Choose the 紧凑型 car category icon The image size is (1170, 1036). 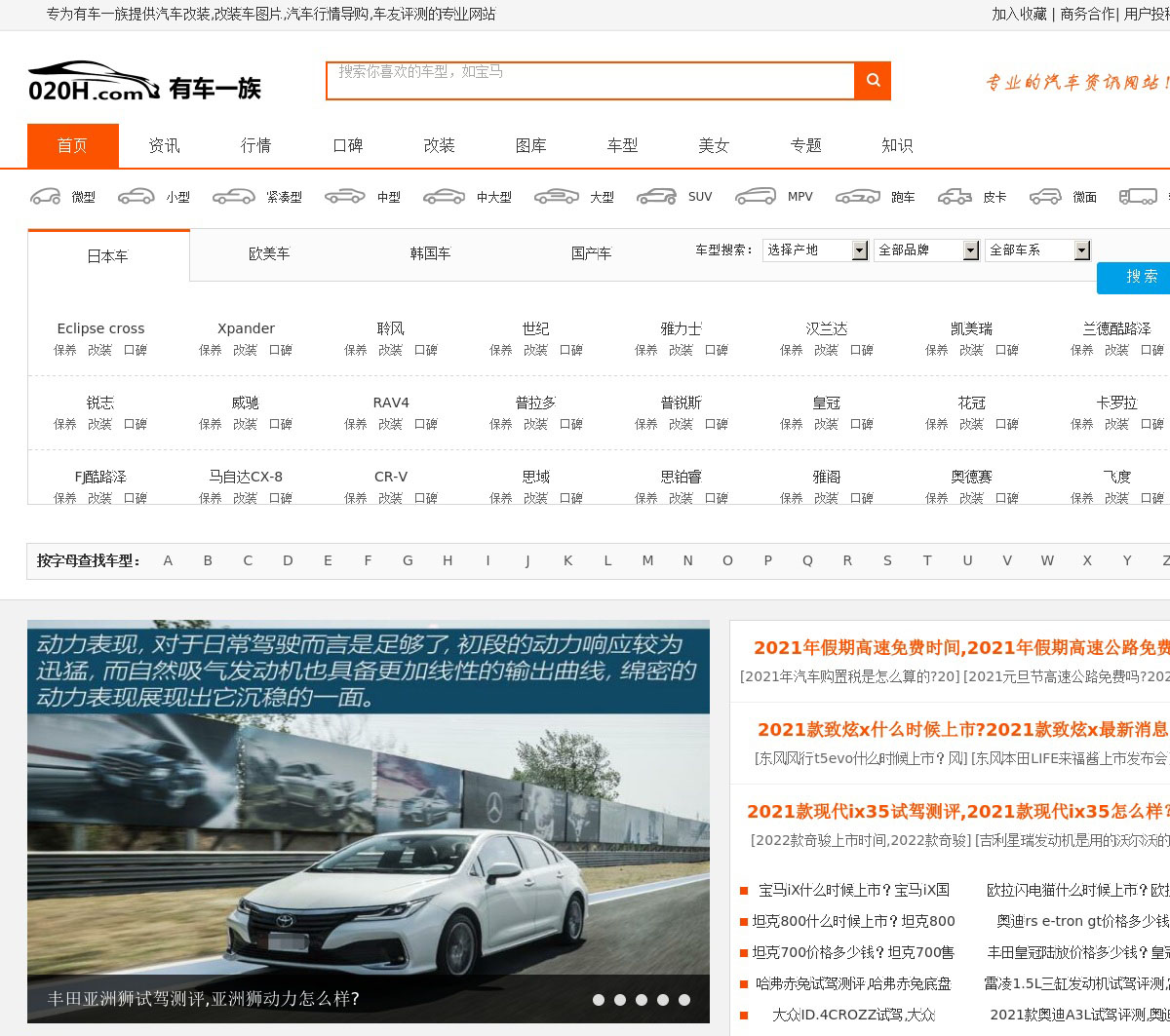tap(234, 197)
